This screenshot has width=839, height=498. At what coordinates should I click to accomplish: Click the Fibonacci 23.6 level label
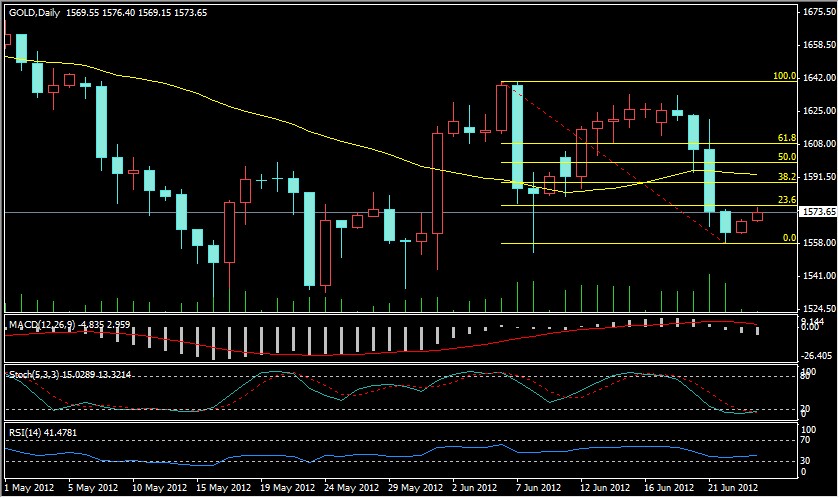786,201
